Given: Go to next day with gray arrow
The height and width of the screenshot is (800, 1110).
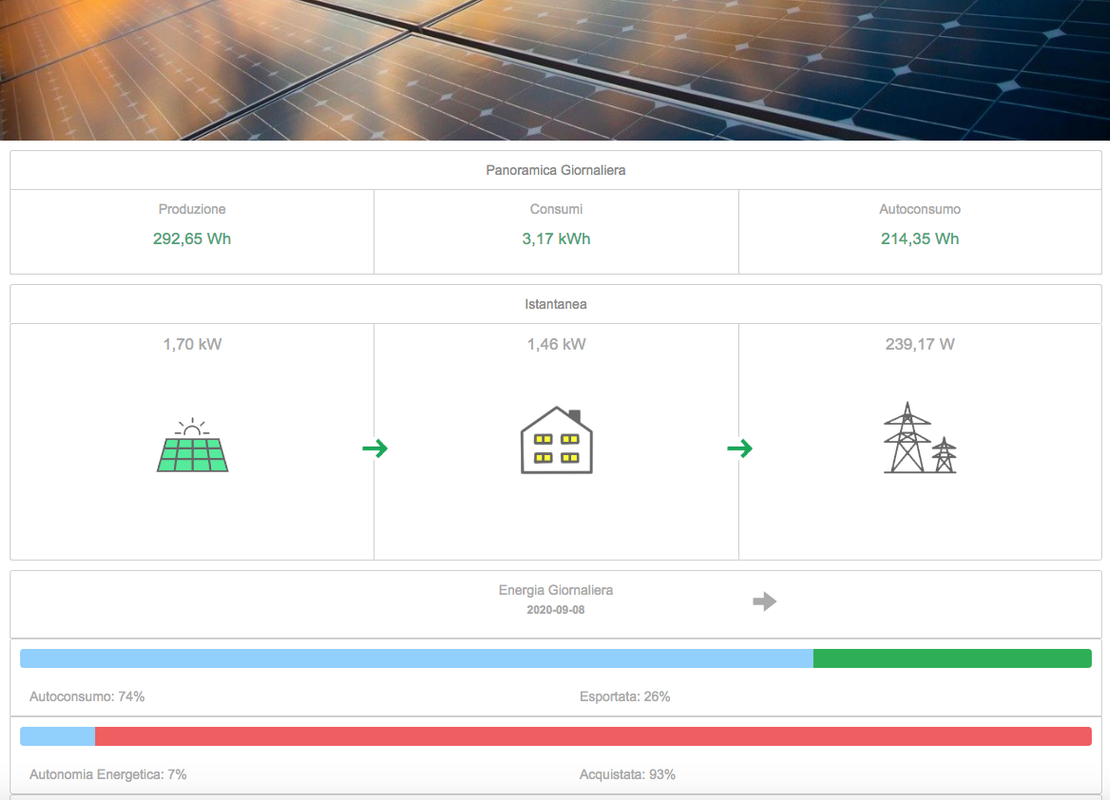Looking at the screenshot, I should [765, 602].
